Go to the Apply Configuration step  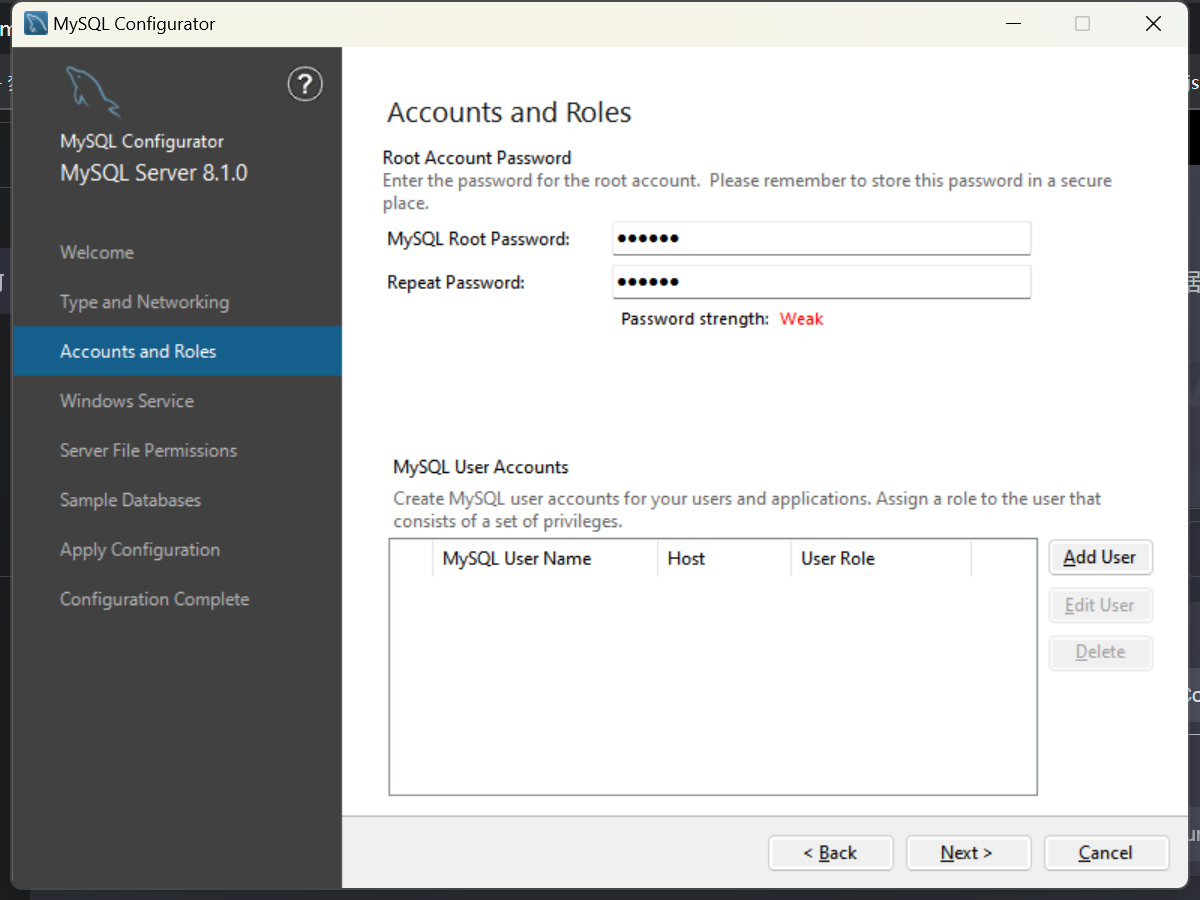[x=140, y=550]
